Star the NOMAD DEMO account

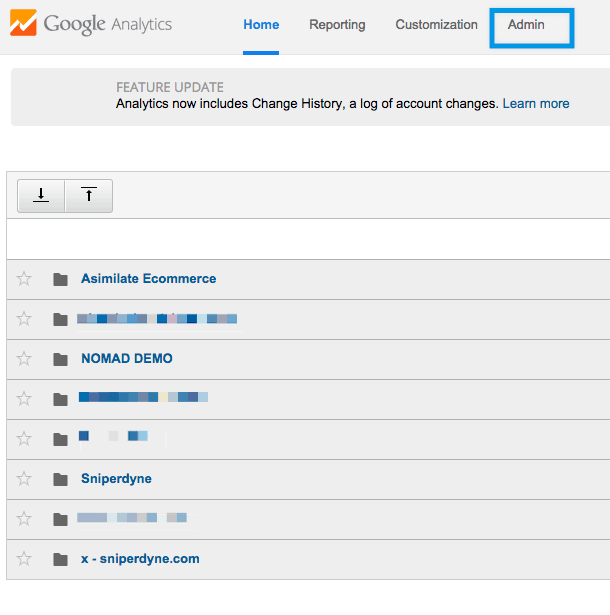pos(24,358)
